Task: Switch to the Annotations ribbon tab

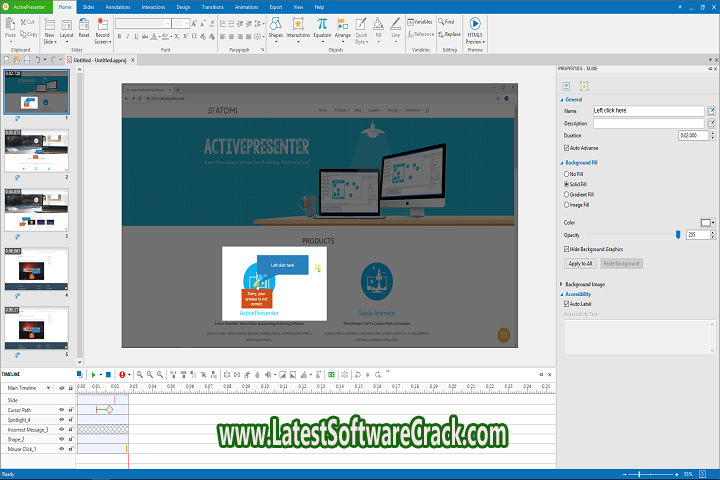Action: [117, 6]
